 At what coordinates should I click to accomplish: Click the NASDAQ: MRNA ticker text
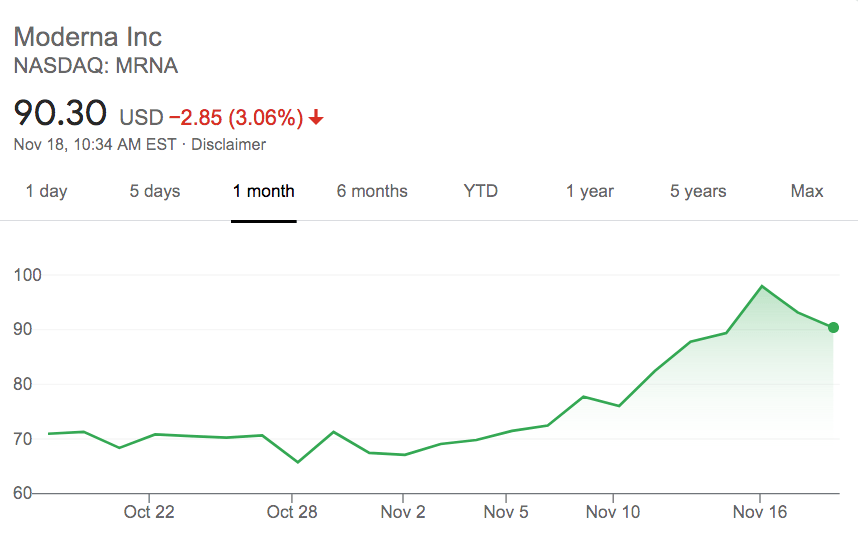click(x=96, y=67)
